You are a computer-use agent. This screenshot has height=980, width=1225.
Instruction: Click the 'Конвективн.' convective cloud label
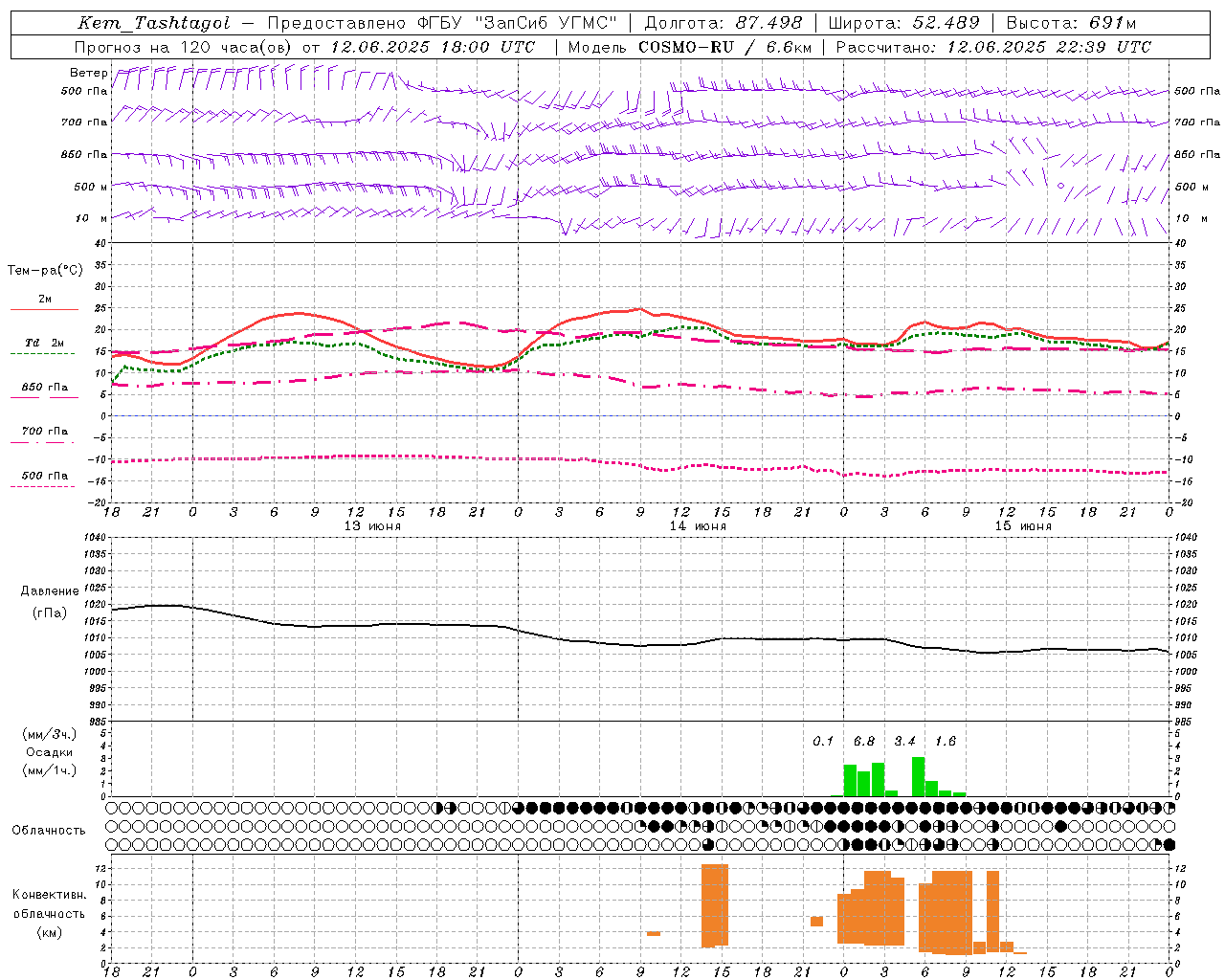click(x=50, y=895)
